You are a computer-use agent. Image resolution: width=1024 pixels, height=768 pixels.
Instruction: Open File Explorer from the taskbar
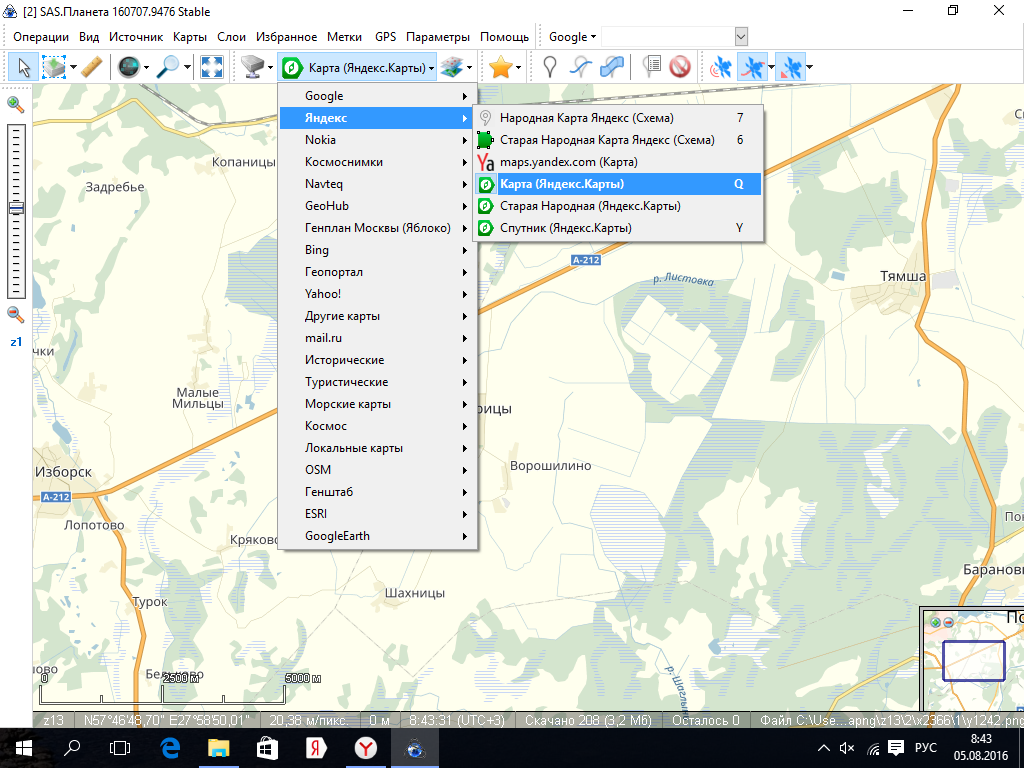(x=219, y=748)
